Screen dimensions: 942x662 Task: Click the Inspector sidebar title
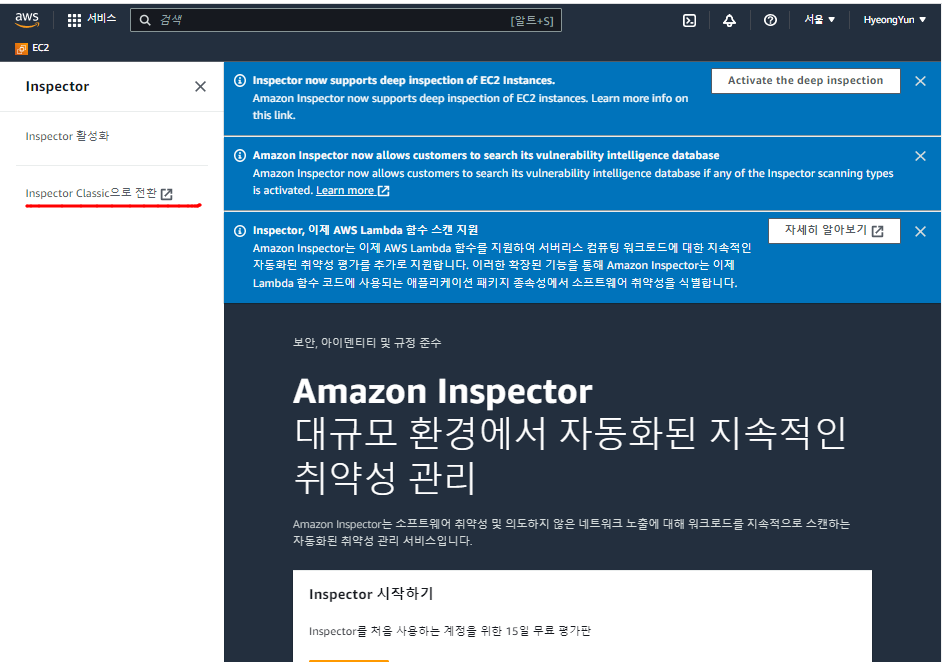pos(57,87)
